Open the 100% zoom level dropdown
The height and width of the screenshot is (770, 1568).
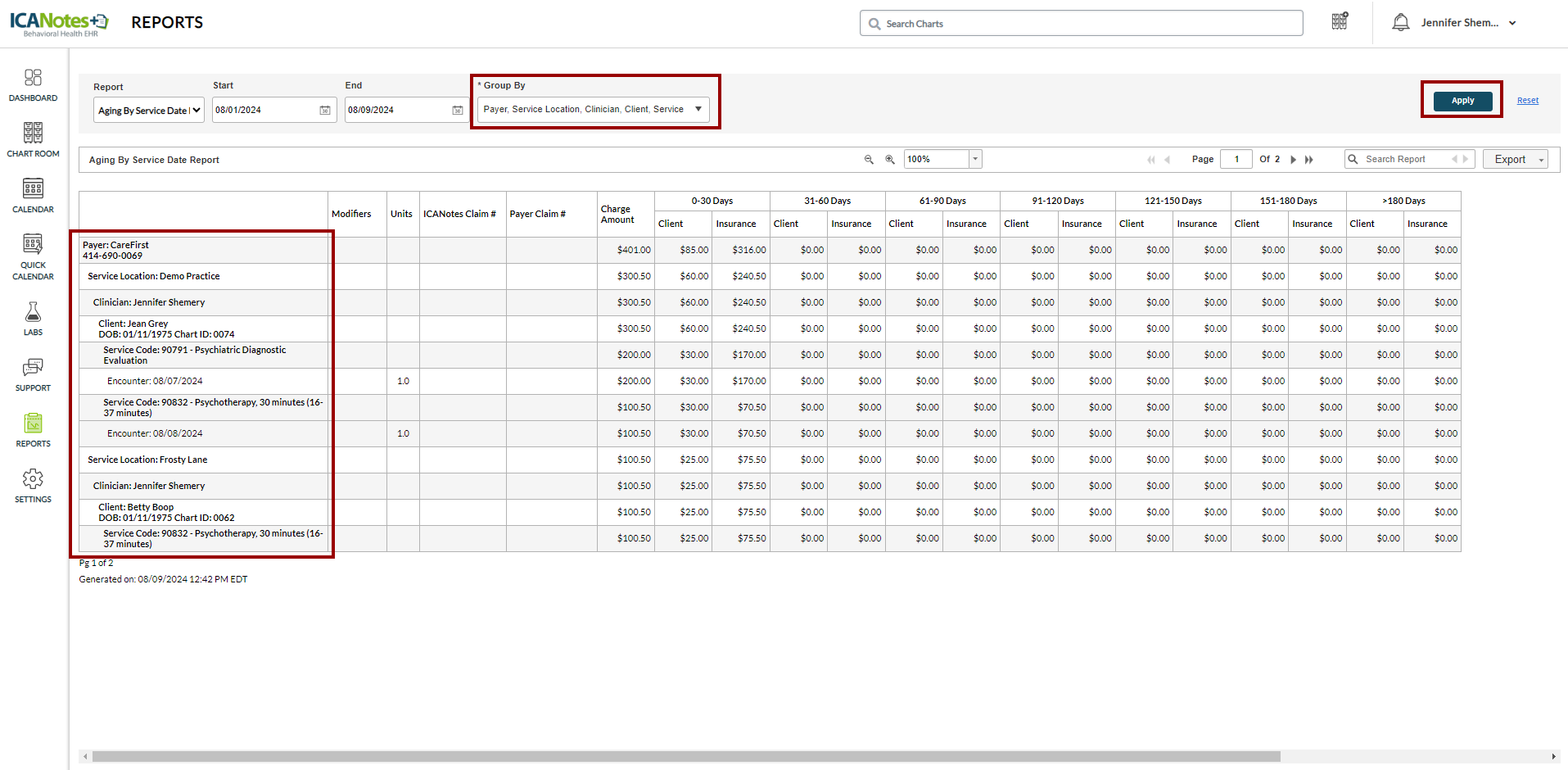[975, 160]
